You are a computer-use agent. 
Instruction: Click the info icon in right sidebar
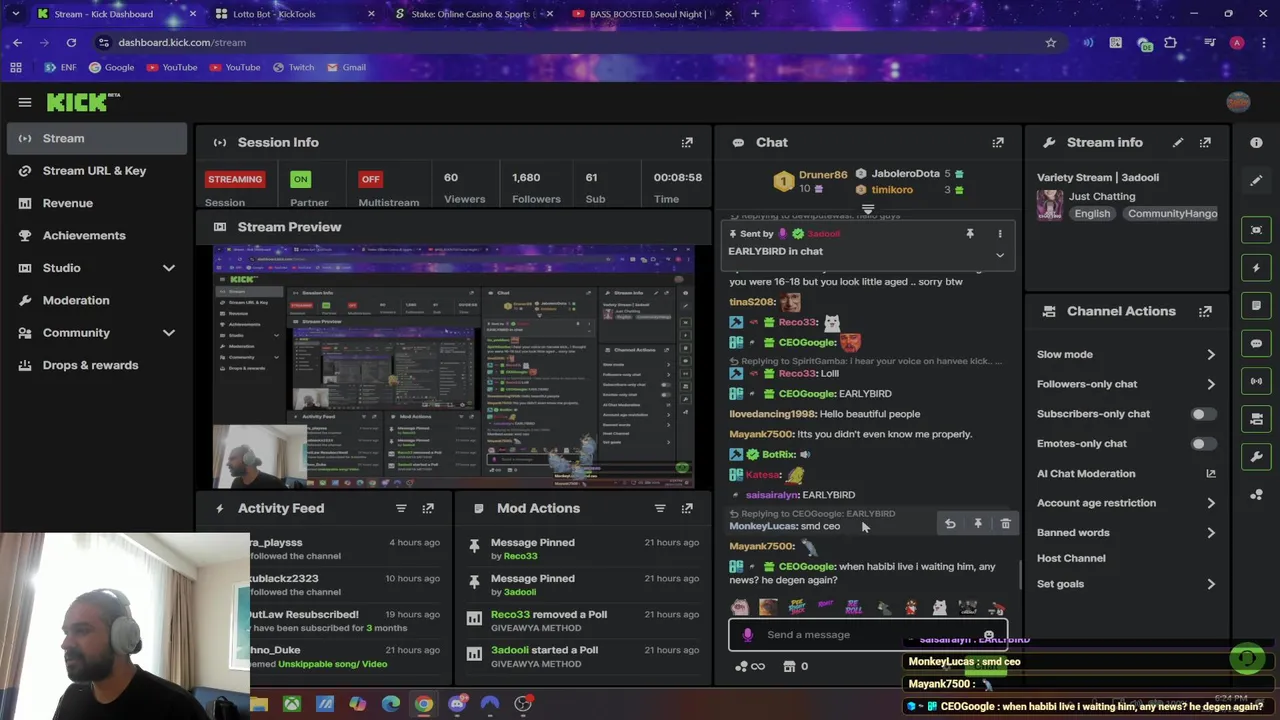pos(1256,143)
